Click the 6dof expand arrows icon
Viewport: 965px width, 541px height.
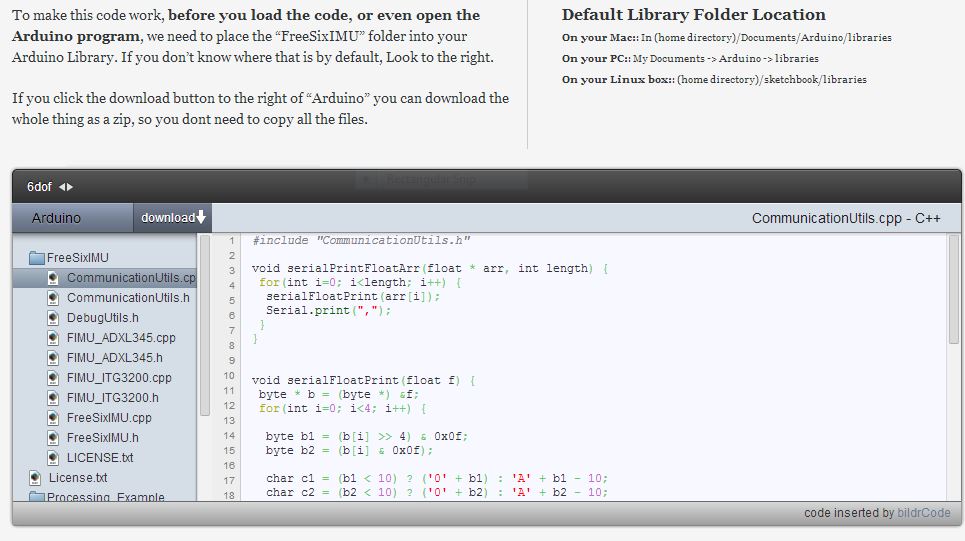pos(66,186)
